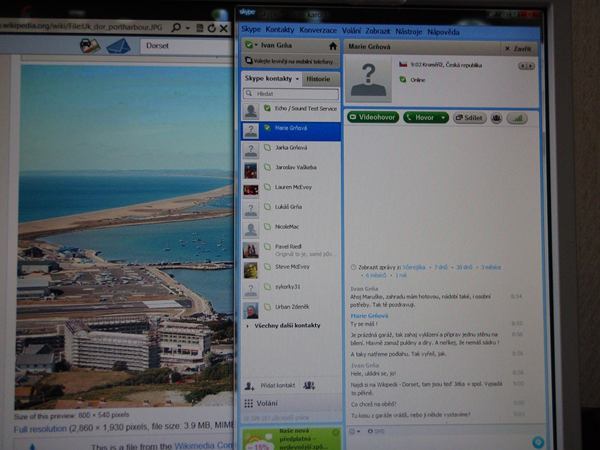This screenshot has height=450, width=600.
Task: Click the blue send message button
Action: click(538, 442)
